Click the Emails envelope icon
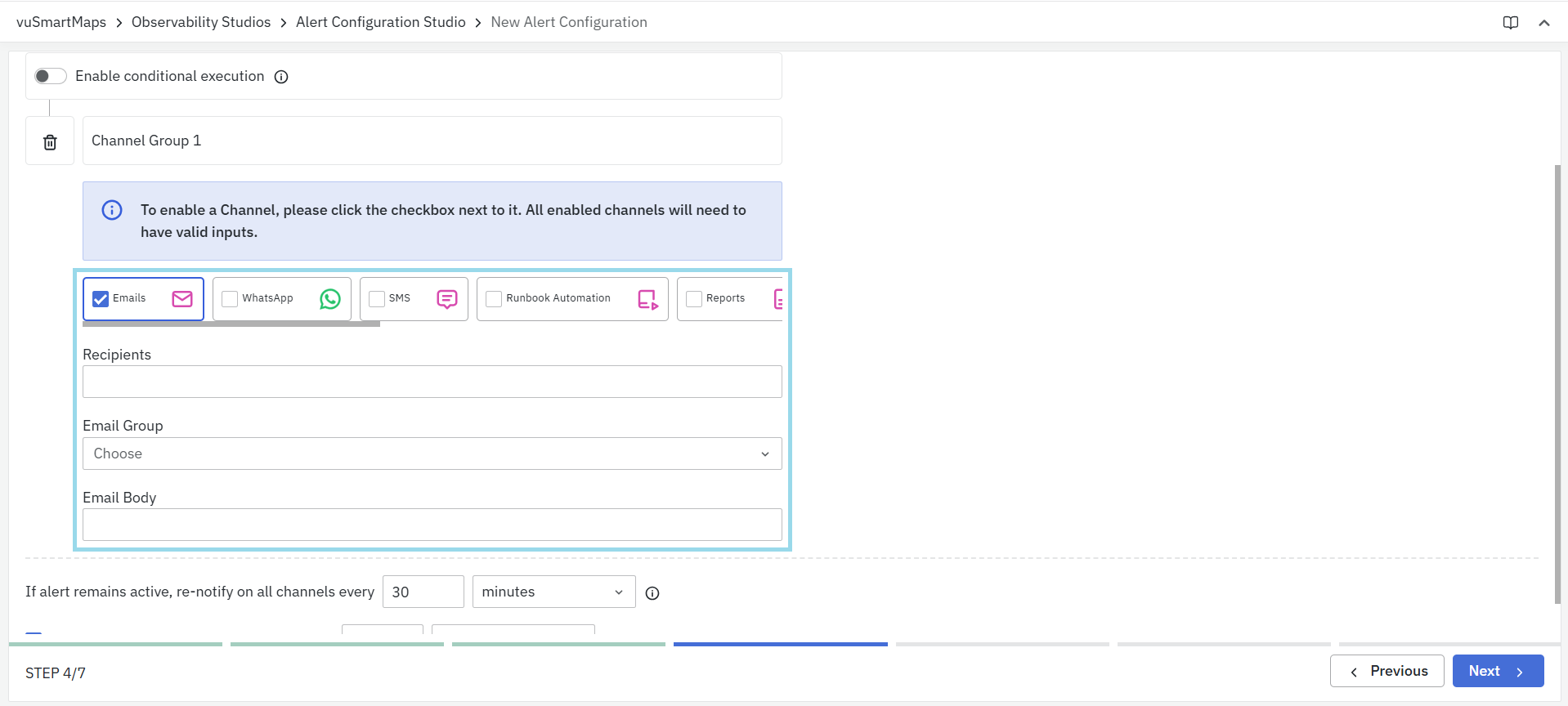1568x706 pixels. [x=182, y=299]
